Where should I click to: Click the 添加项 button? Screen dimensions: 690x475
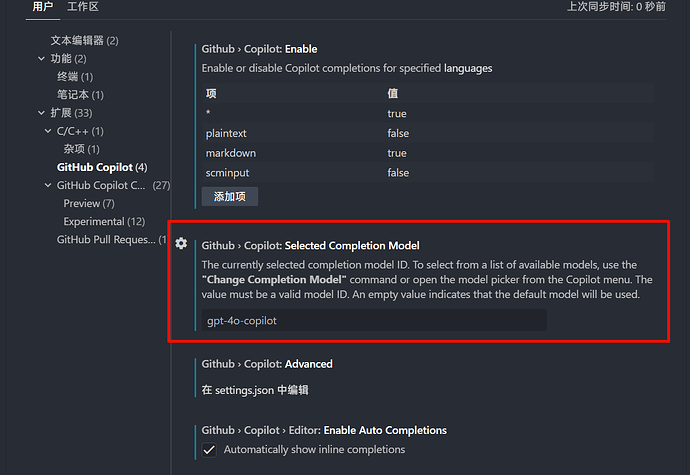coord(230,196)
